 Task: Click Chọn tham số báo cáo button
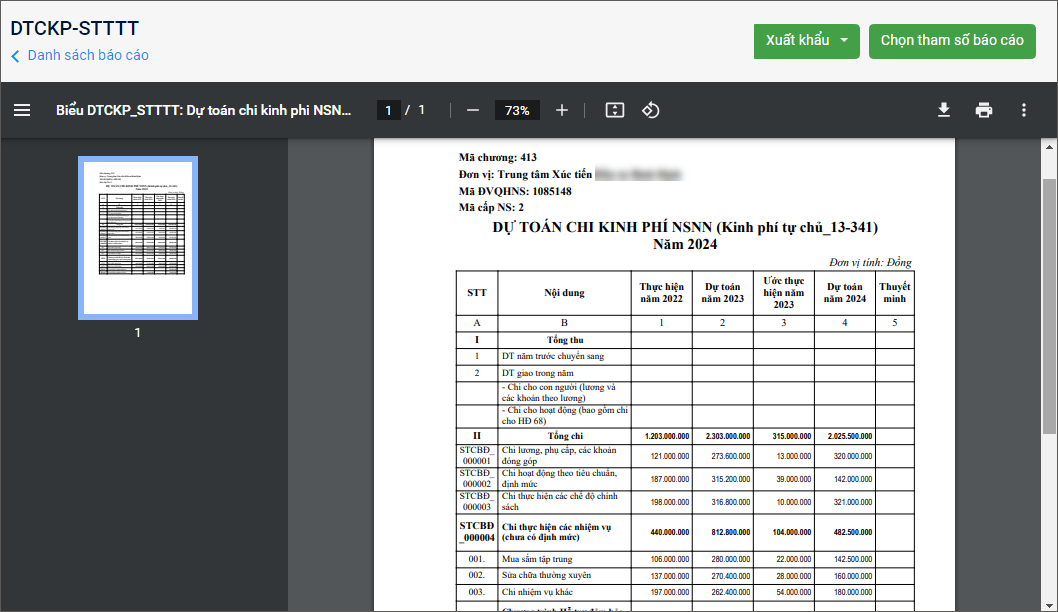pyautogui.click(x=951, y=41)
